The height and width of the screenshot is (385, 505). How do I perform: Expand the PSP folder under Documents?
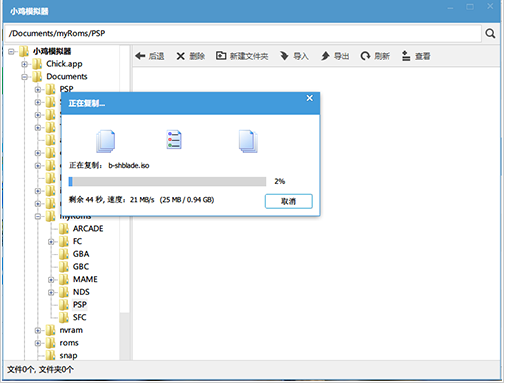coord(38,90)
